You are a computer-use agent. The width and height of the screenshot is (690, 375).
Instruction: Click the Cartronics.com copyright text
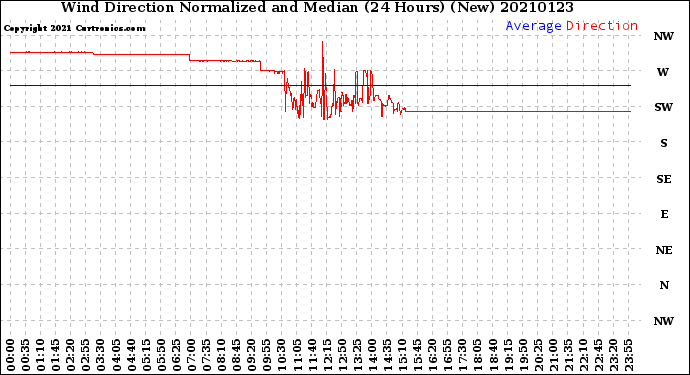point(74,29)
